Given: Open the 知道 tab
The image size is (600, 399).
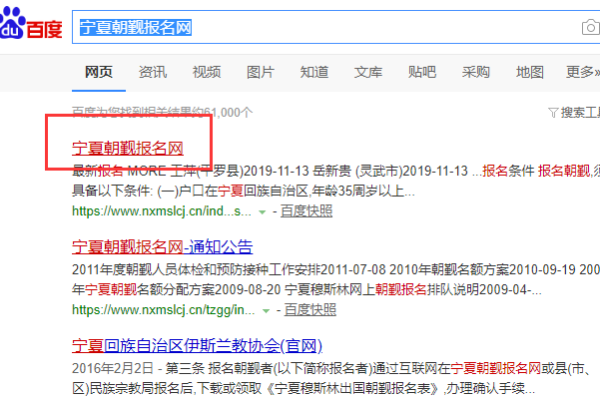Looking at the screenshot, I should tap(314, 72).
